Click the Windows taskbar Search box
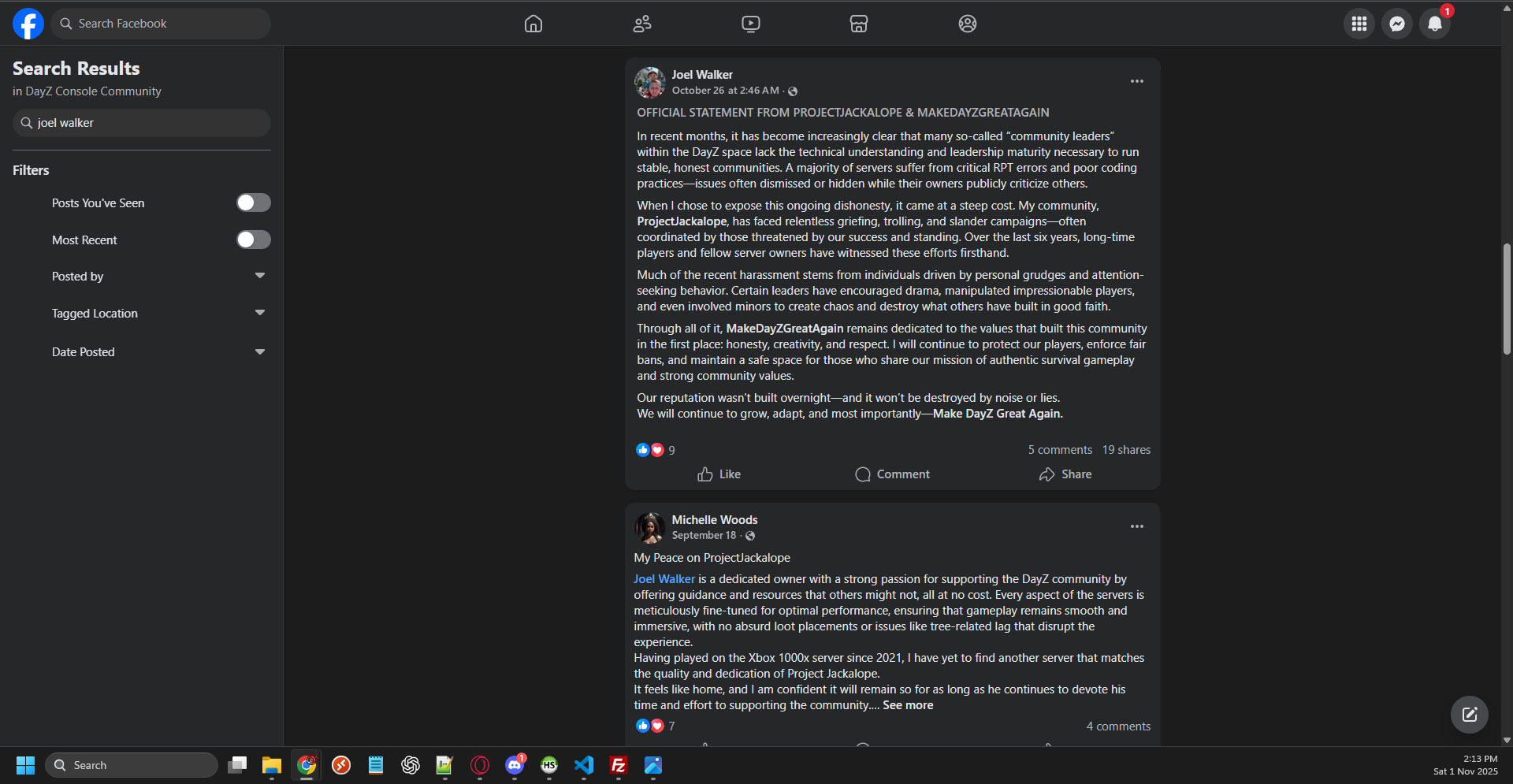This screenshot has height=784, width=1513. 132,765
